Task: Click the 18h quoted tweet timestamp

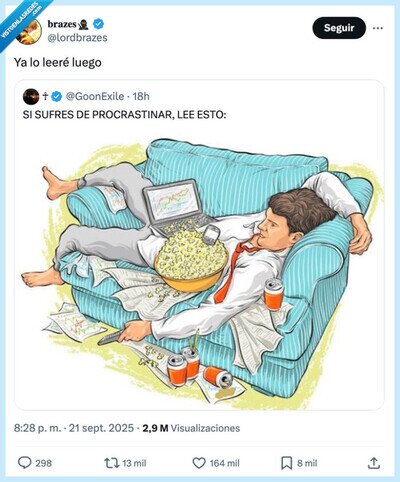Action: click(141, 97)
